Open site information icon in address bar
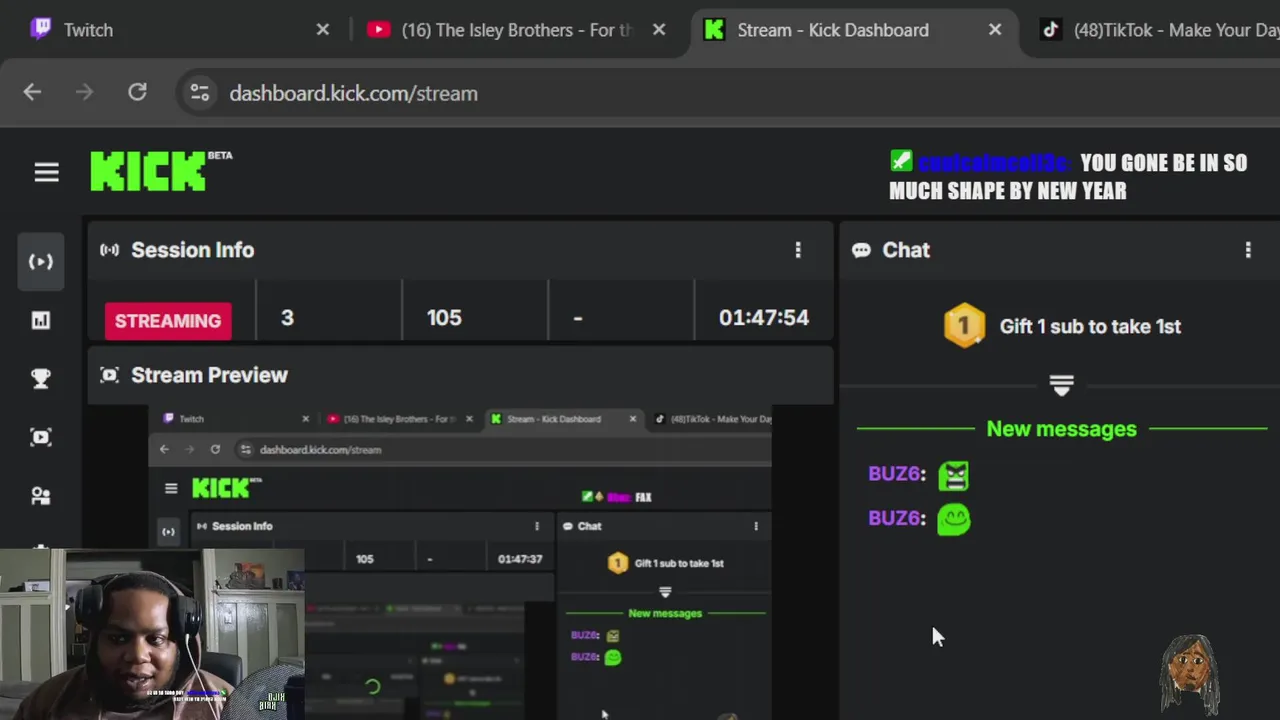The image size is (1280, 720). 200,93
